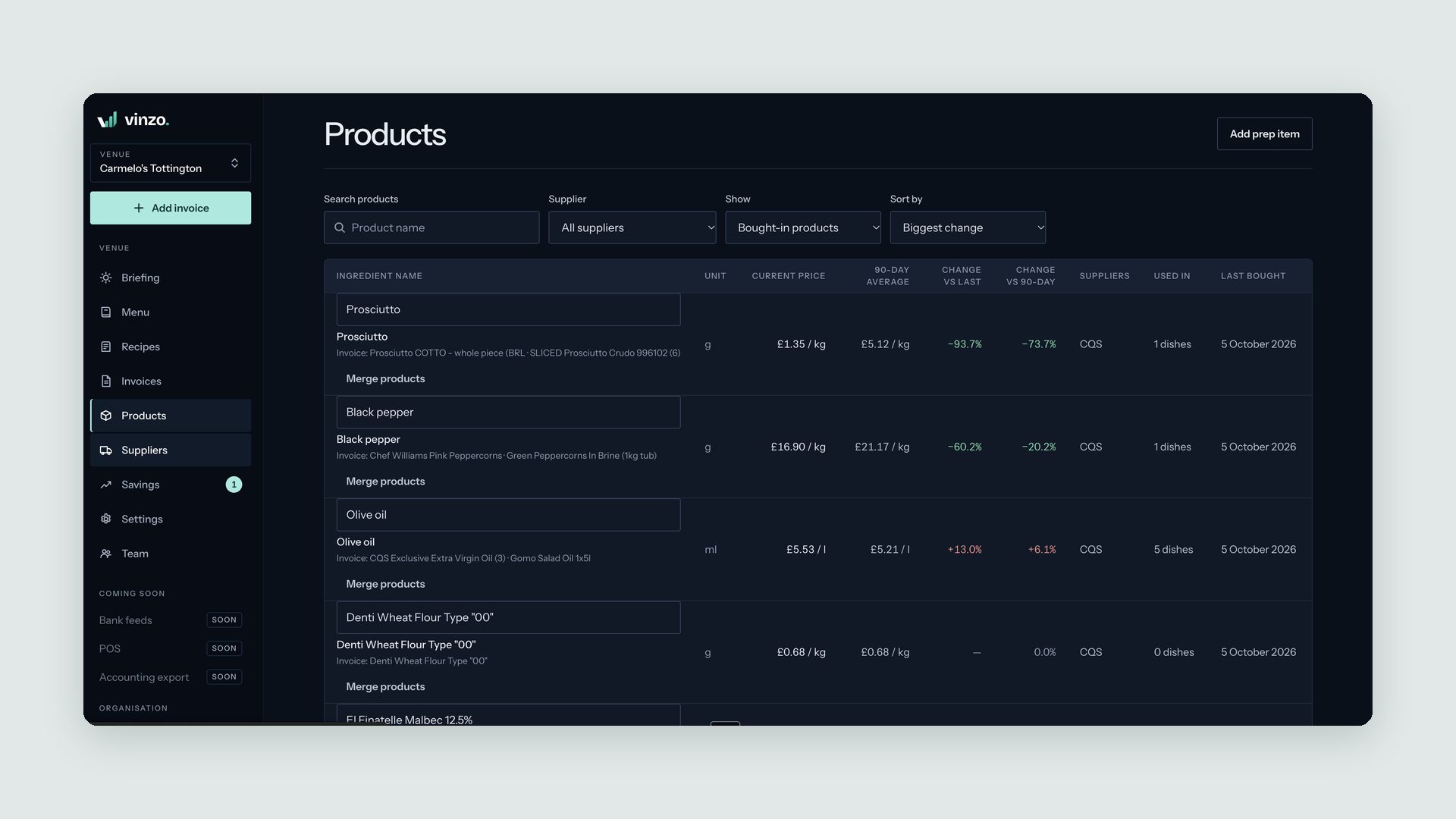
Task: Focus the Product name search field
Action: tap(431, 227)
